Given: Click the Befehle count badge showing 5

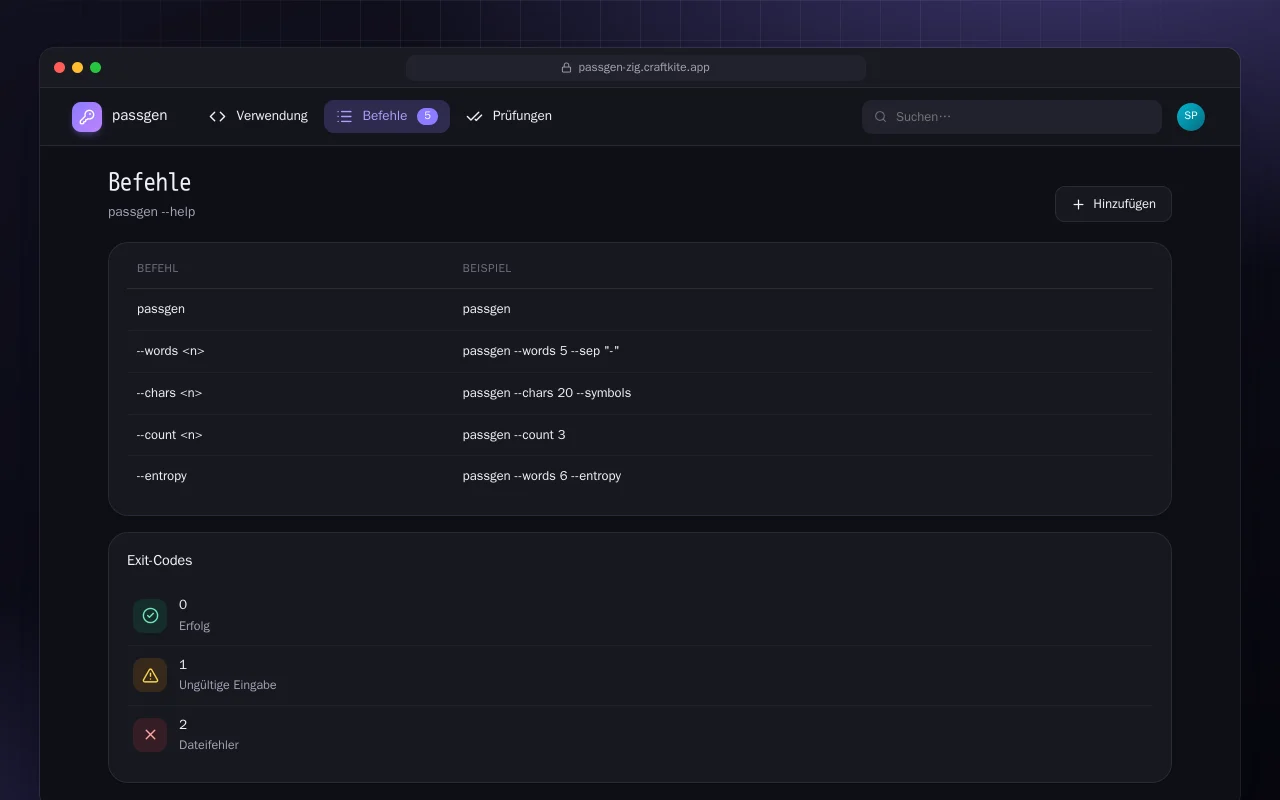Looking at the screenshot, I should 427,116.
